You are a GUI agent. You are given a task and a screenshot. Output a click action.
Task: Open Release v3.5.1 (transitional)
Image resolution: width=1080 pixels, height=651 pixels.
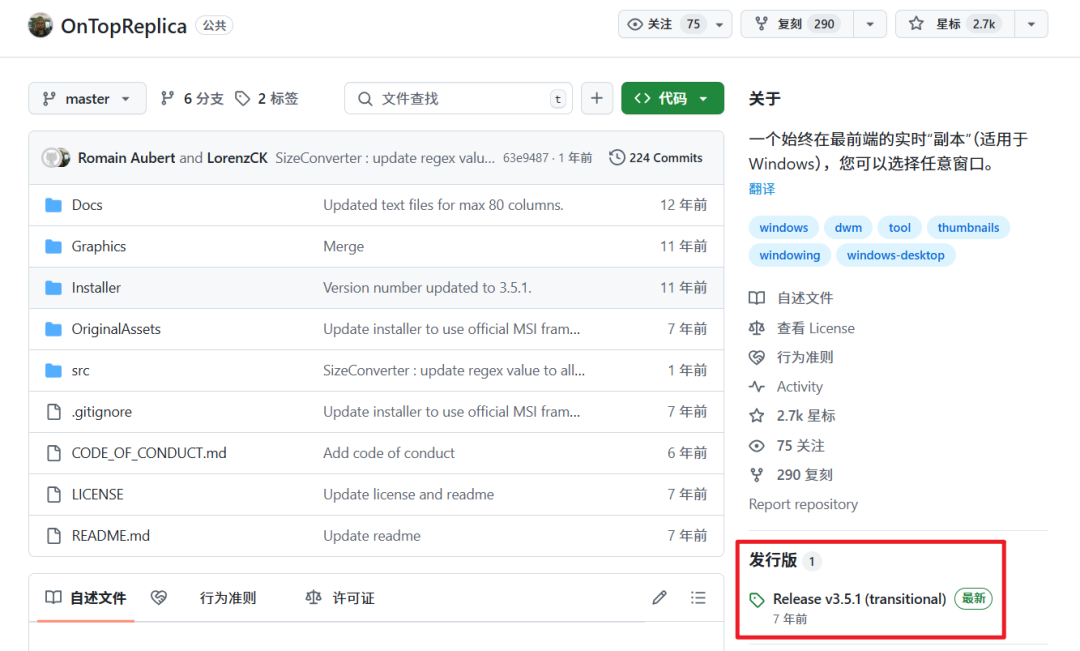tap(859, 599)
